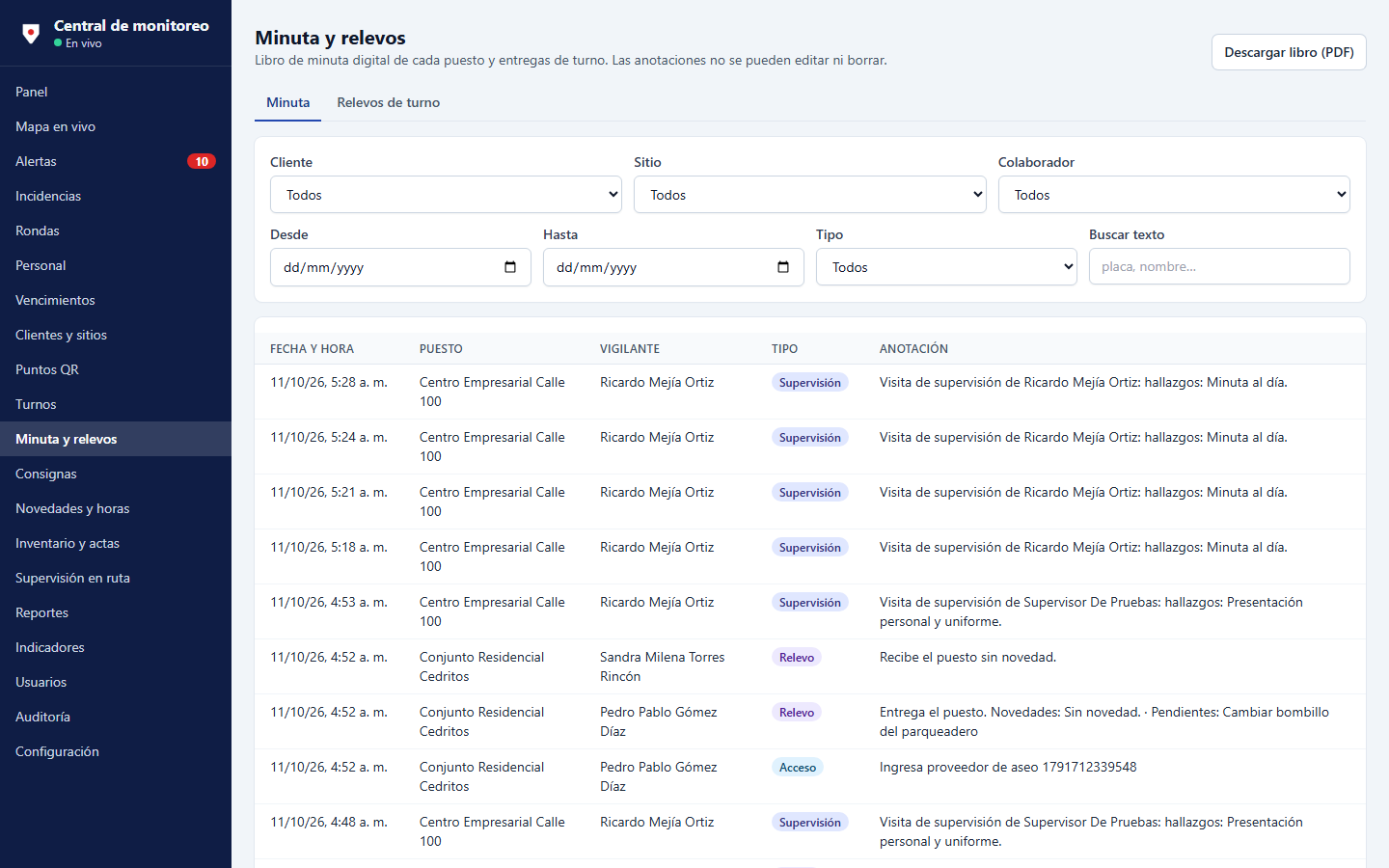Viewport: 1389px width, 868px height.
Task: Open Inventario y actas
Action: click(116, 543)
